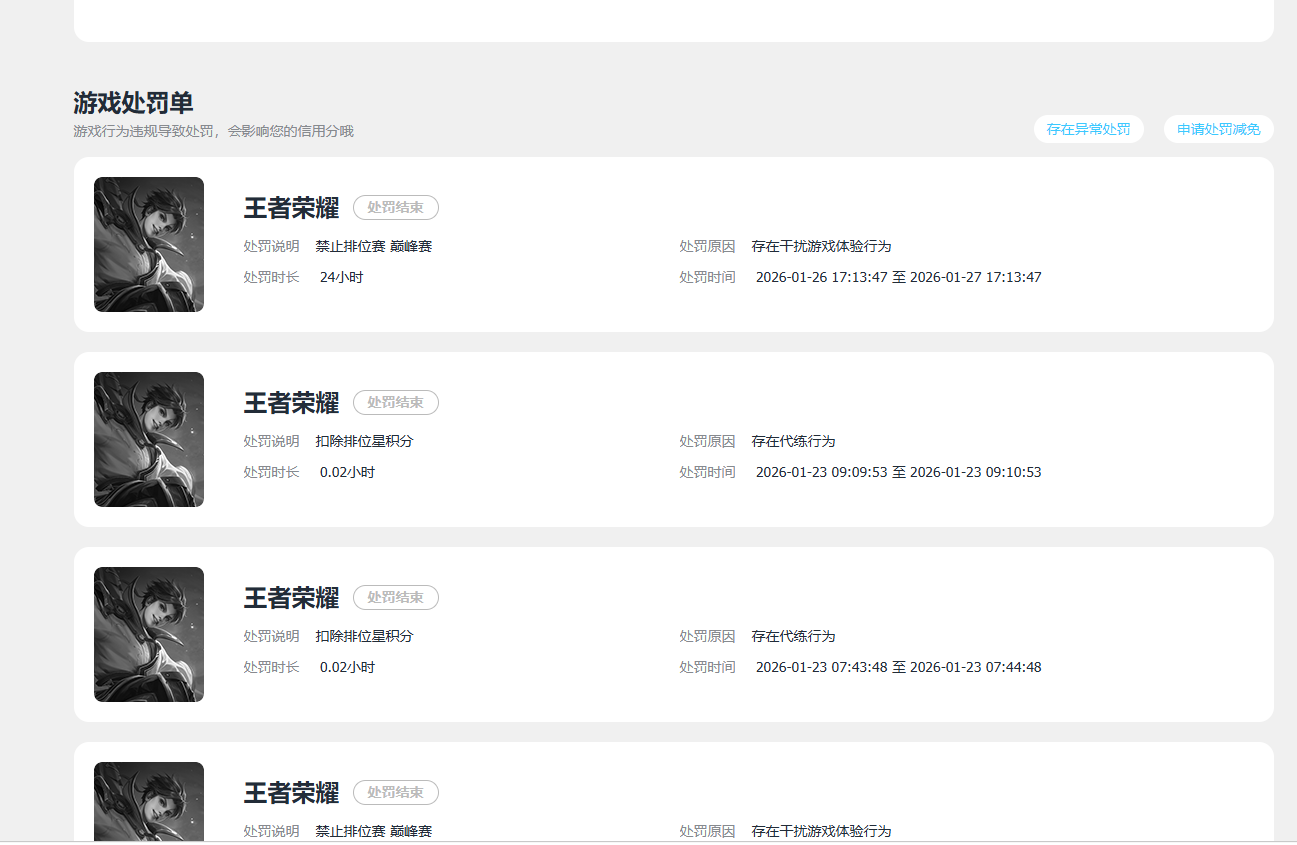Select time range 2026-01-23 09:09:53 至 09:10:53
1297x845 pixels.
[x=898, y=472]
